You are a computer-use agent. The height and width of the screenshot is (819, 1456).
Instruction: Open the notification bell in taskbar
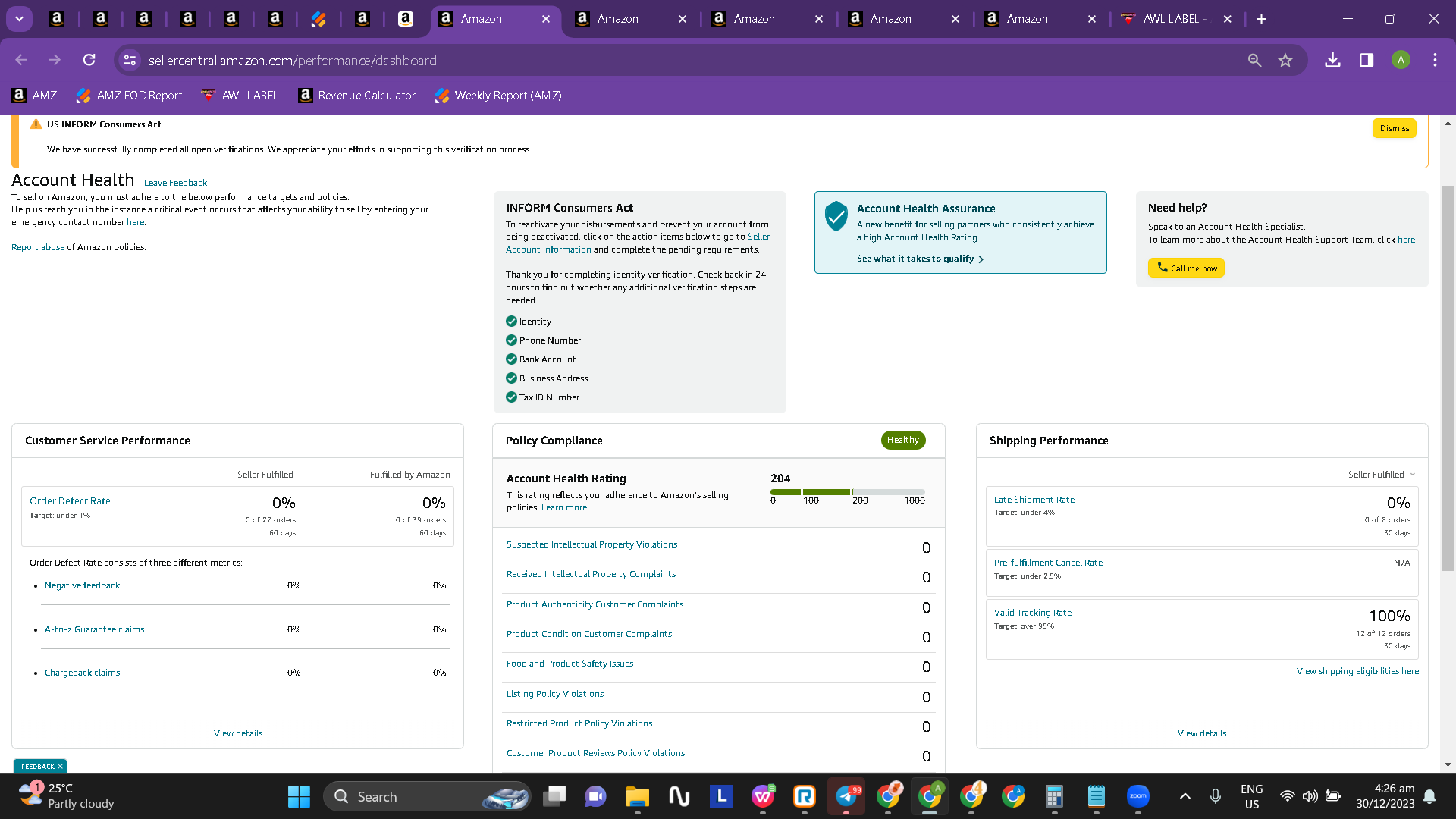tap(1429, 796)
